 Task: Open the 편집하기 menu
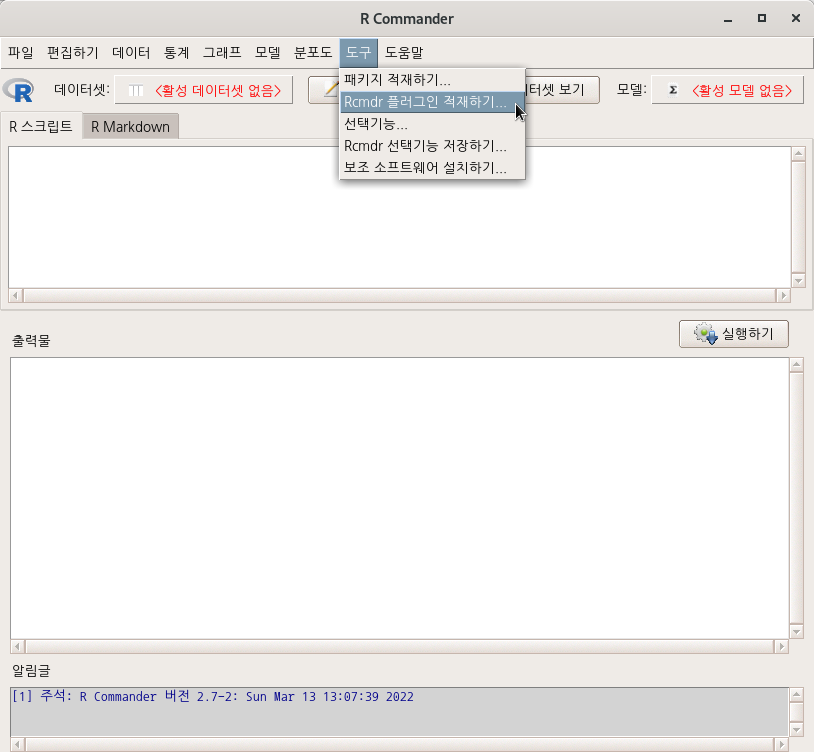(73, 52)
